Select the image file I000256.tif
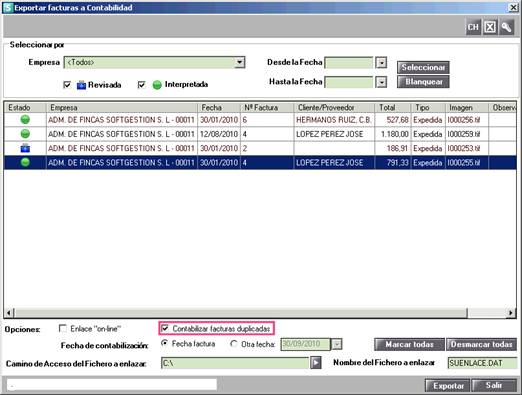 coord(467,120)
